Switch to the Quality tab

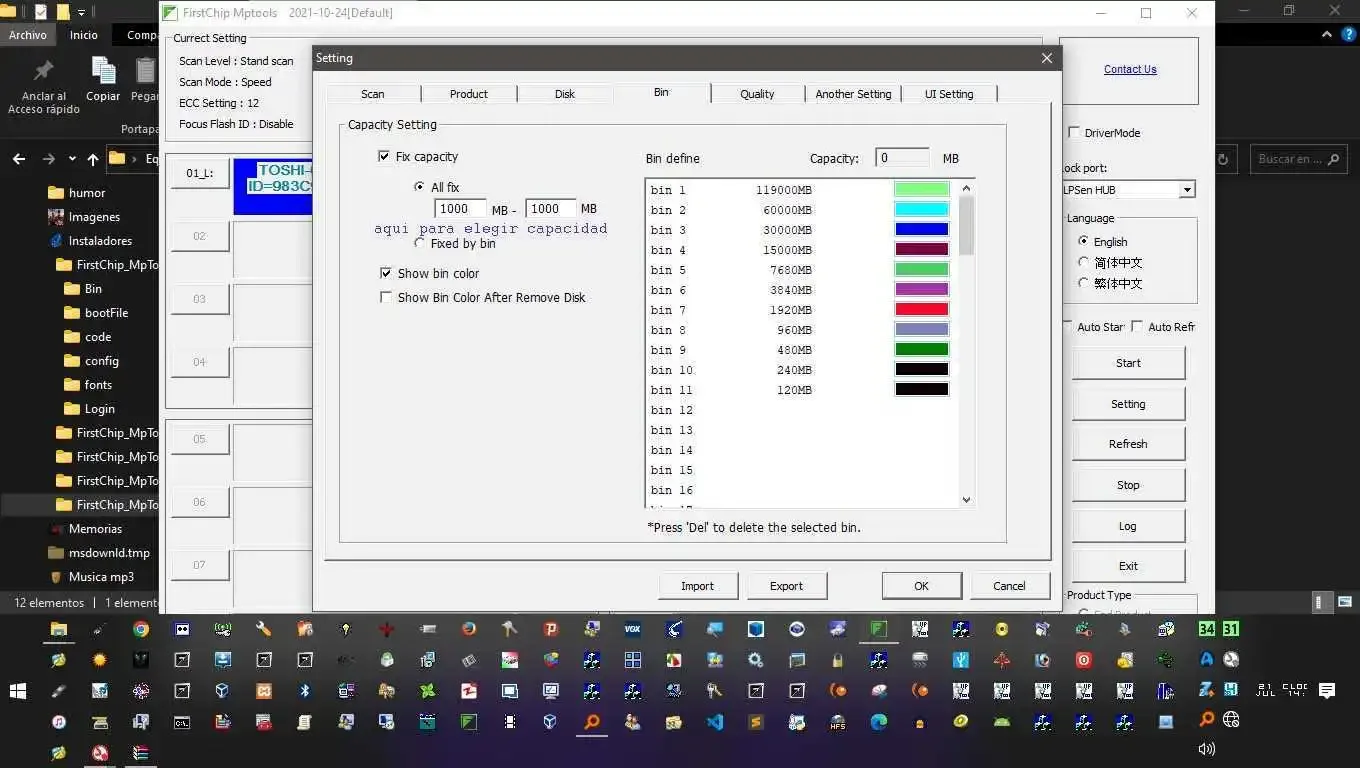tap(757, 94)
